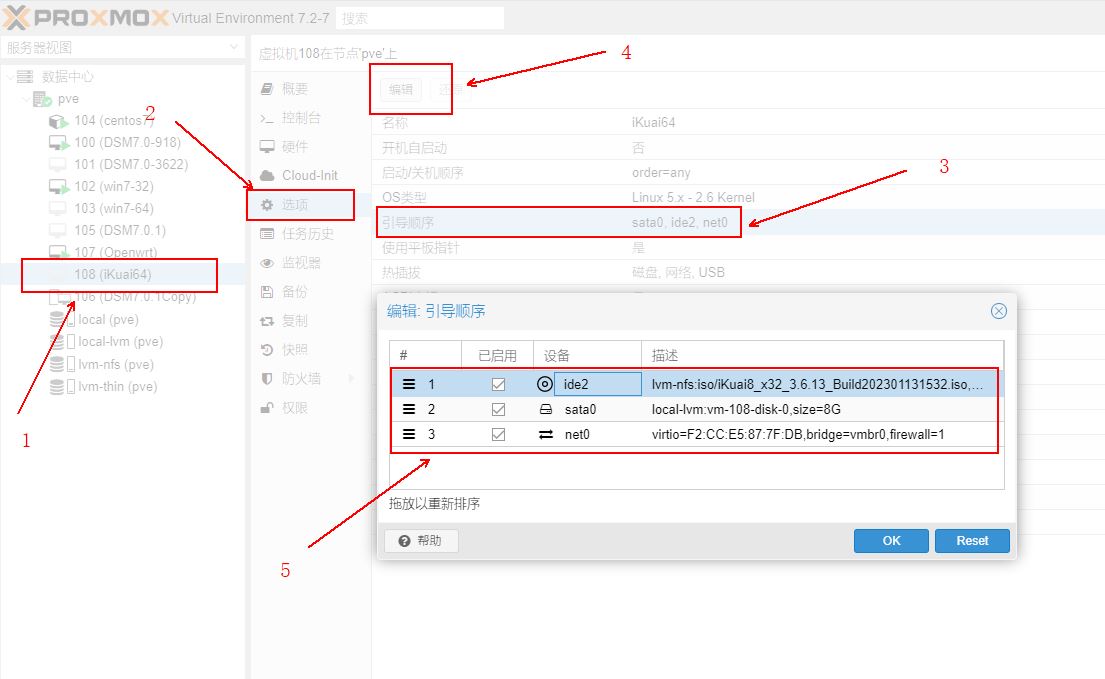Click the network icon for net0
Viewport: 1105px width, 679px height.
pos(545,435)
